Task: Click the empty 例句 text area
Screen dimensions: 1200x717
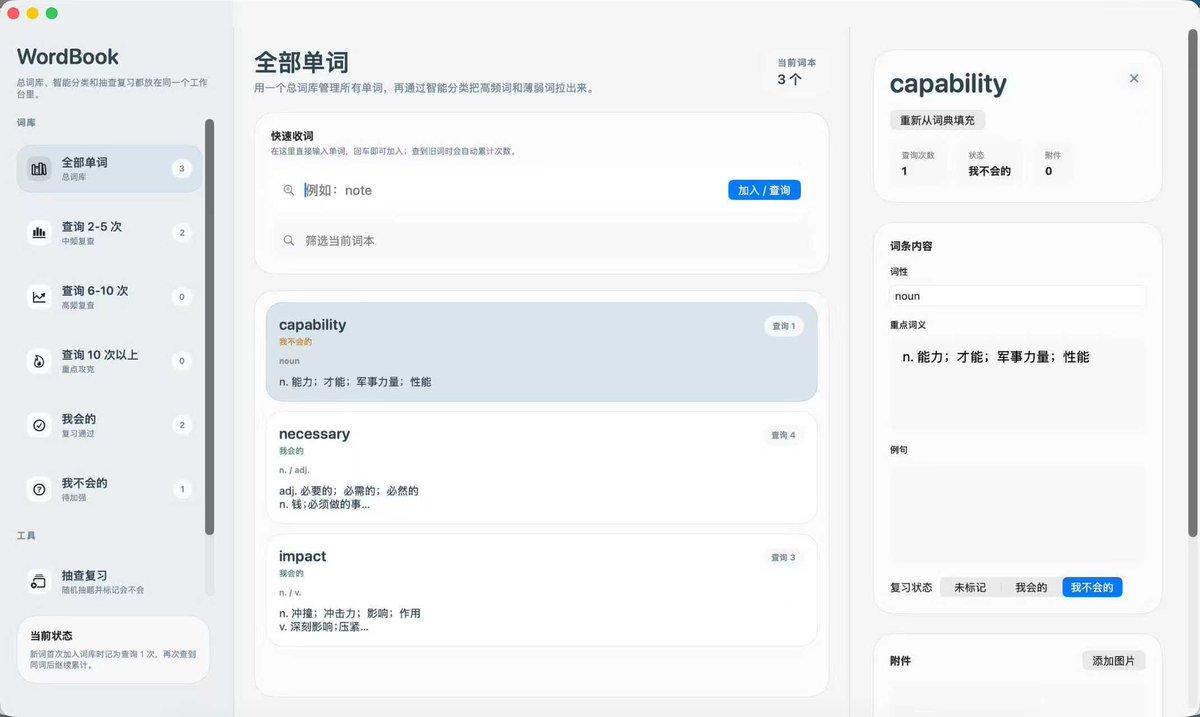Action: tap(1018, 513)
